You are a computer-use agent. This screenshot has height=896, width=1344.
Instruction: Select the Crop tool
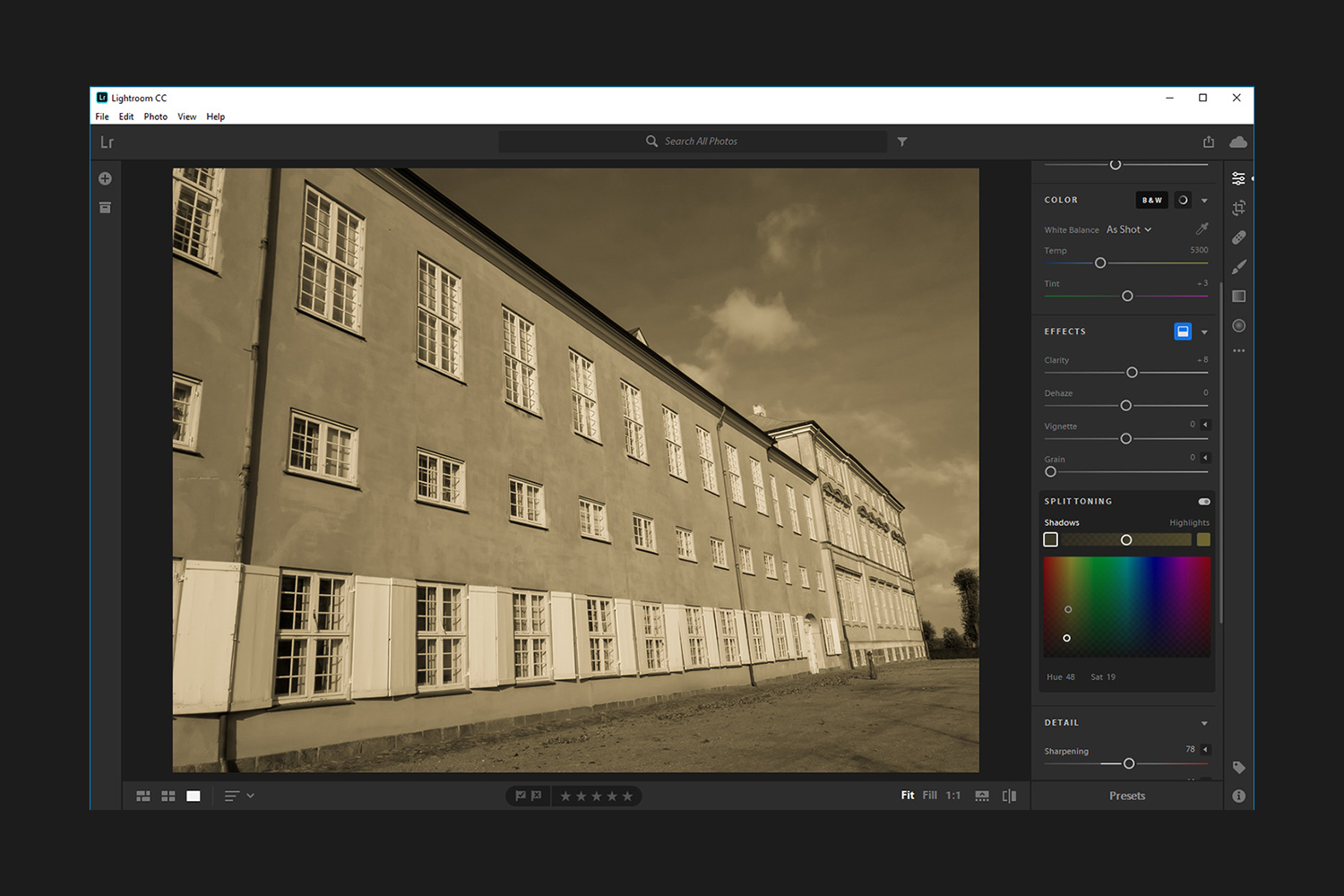[x=1239, y=207]
